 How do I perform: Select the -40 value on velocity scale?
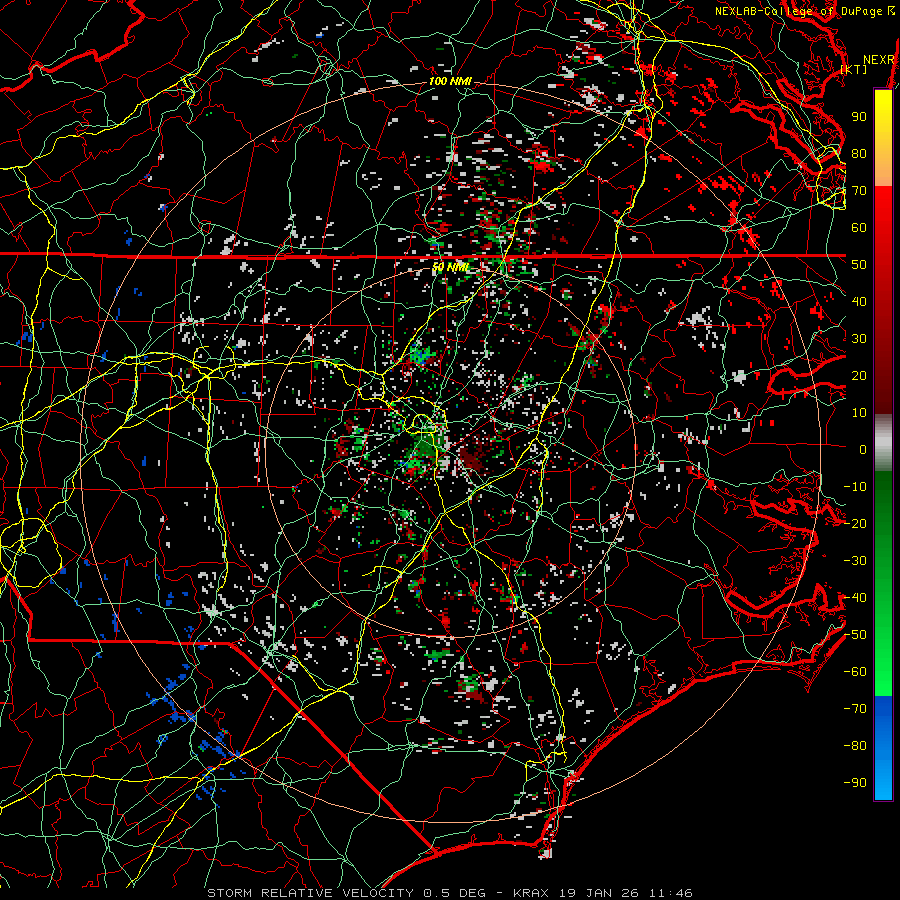pyautogui.click(x=855, y=598)
